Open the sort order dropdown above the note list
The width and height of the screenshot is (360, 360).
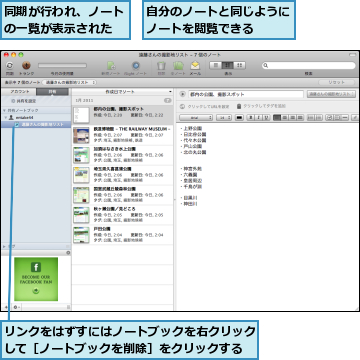(123, 92)
